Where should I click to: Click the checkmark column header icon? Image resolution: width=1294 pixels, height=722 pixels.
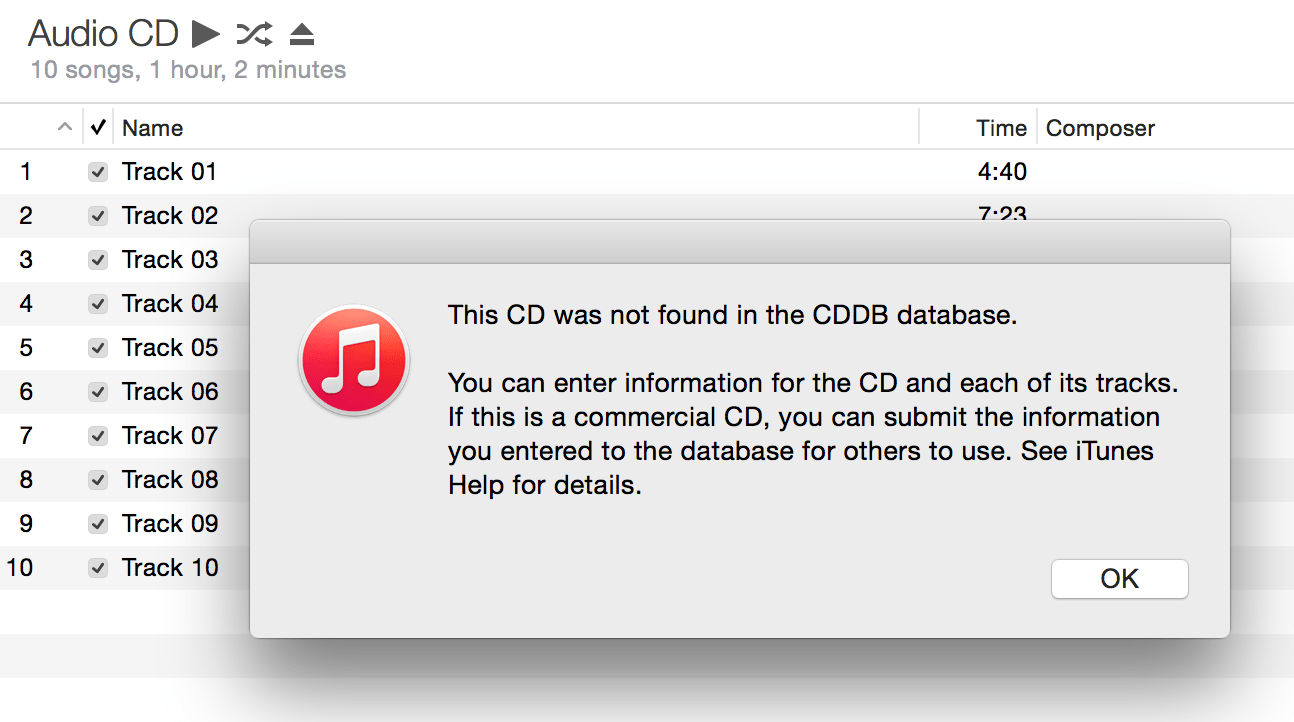coord(97,127)
